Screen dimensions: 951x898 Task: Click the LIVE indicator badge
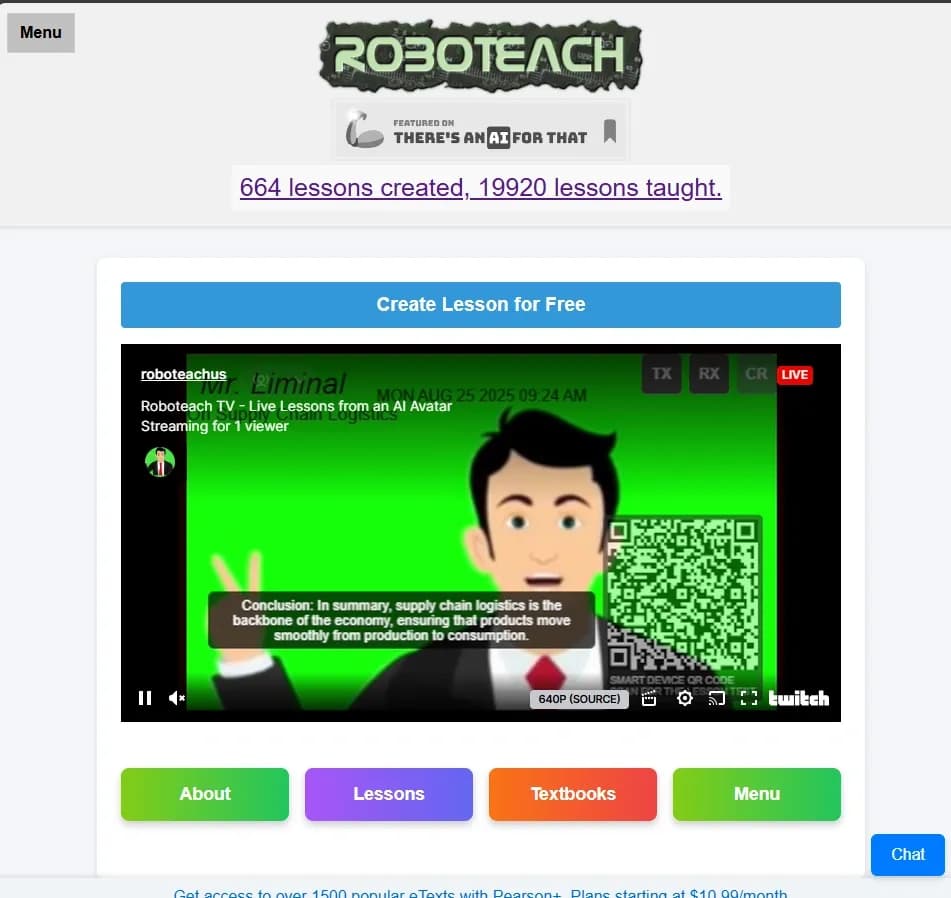[795, 375]
